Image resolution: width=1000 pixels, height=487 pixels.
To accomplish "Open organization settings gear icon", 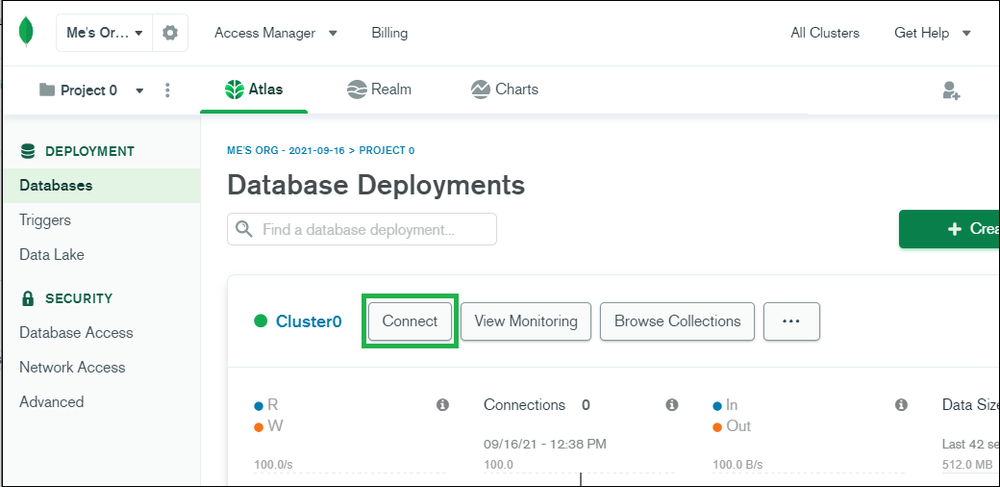I will [170, 33].
